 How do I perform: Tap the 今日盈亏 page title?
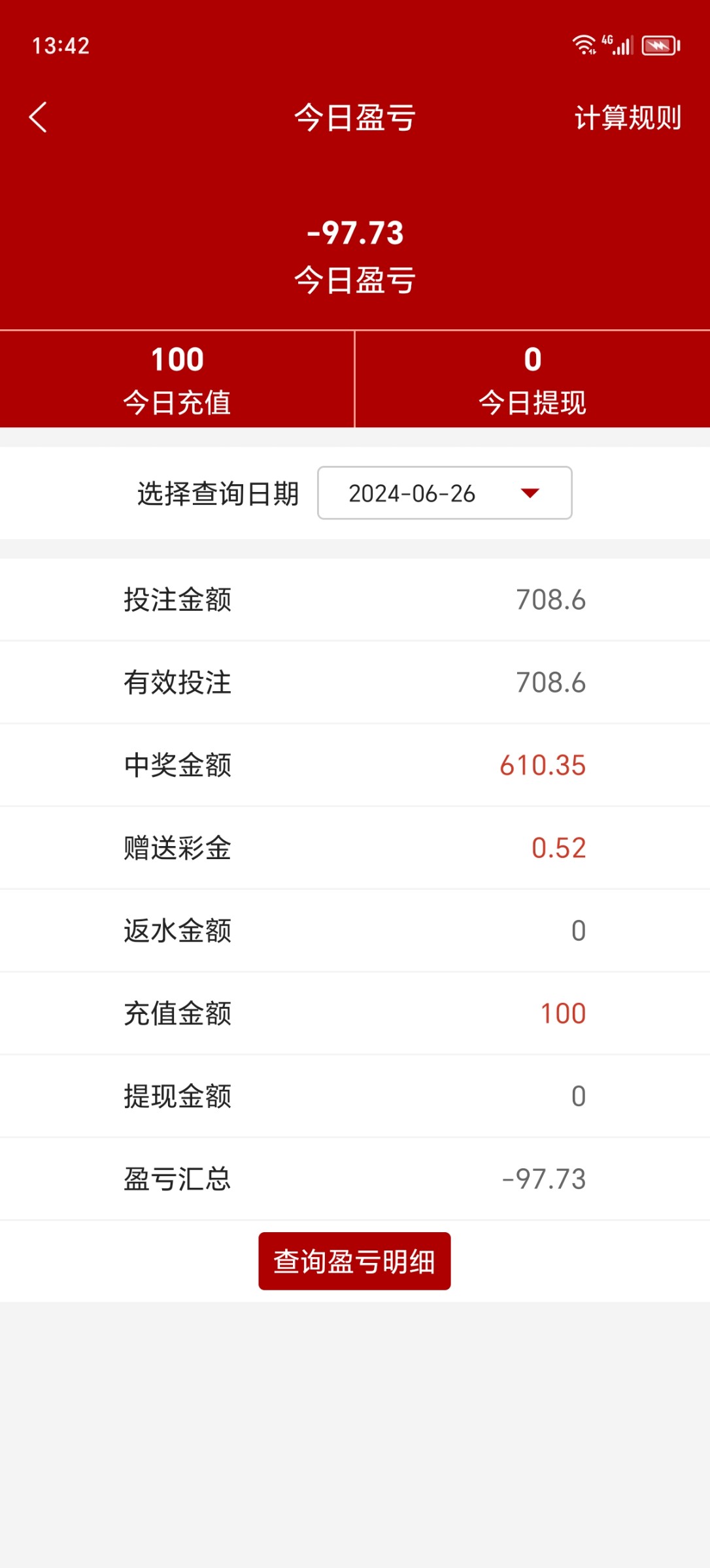[x=355, y=118]
